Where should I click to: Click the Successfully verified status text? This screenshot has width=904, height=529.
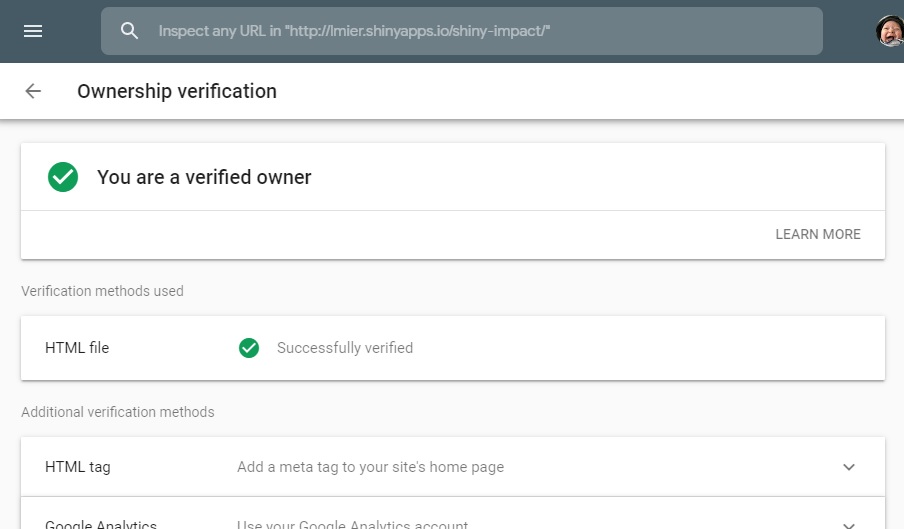pos(345,348)
